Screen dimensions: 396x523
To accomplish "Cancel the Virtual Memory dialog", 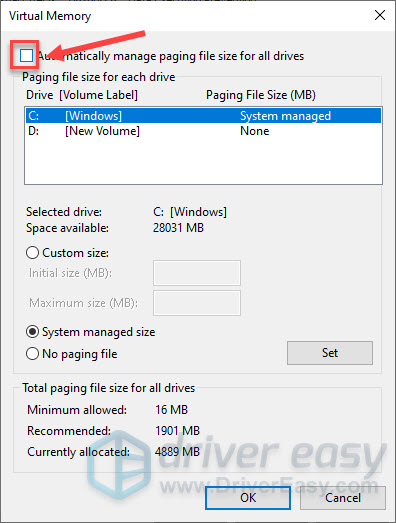I will coord(343,498).
